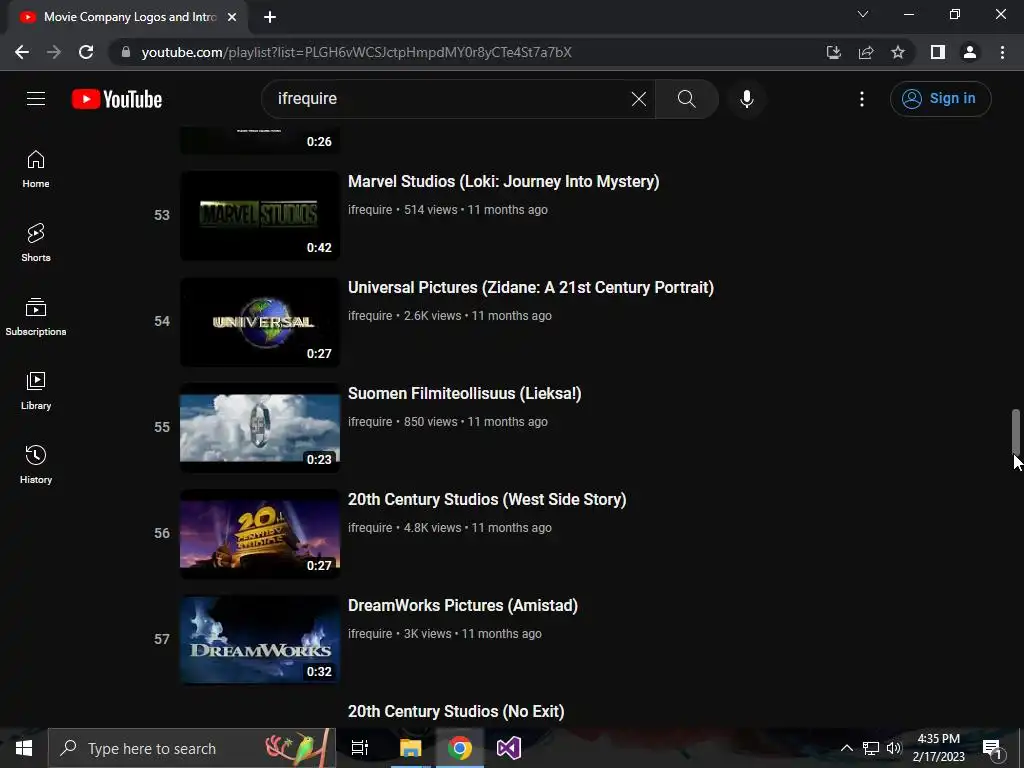Screen dimensions: 1024x768
Task: Click the Universal globe thumbnail
Action: (x=260, y=321)
